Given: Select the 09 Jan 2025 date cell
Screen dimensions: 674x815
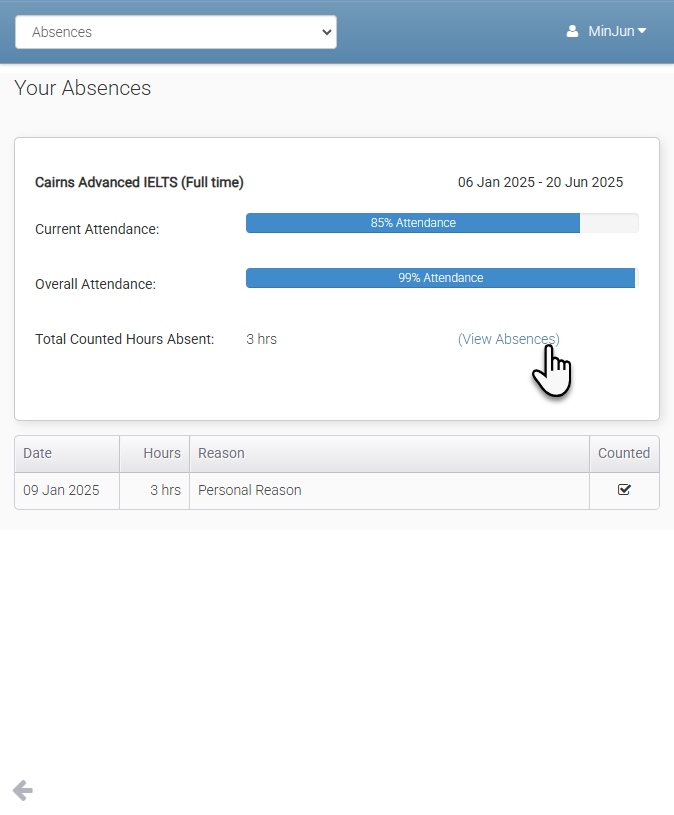Looking at the screenshot, I should point(61,490).
